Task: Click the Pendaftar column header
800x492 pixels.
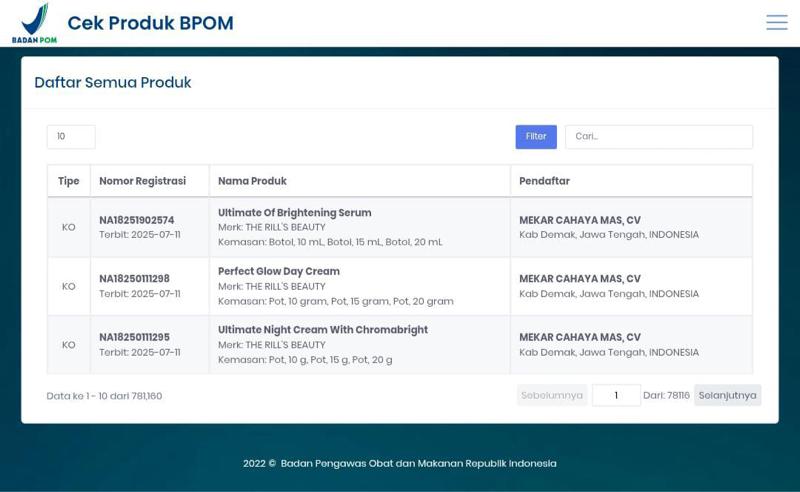Action: tap(544, 181)
